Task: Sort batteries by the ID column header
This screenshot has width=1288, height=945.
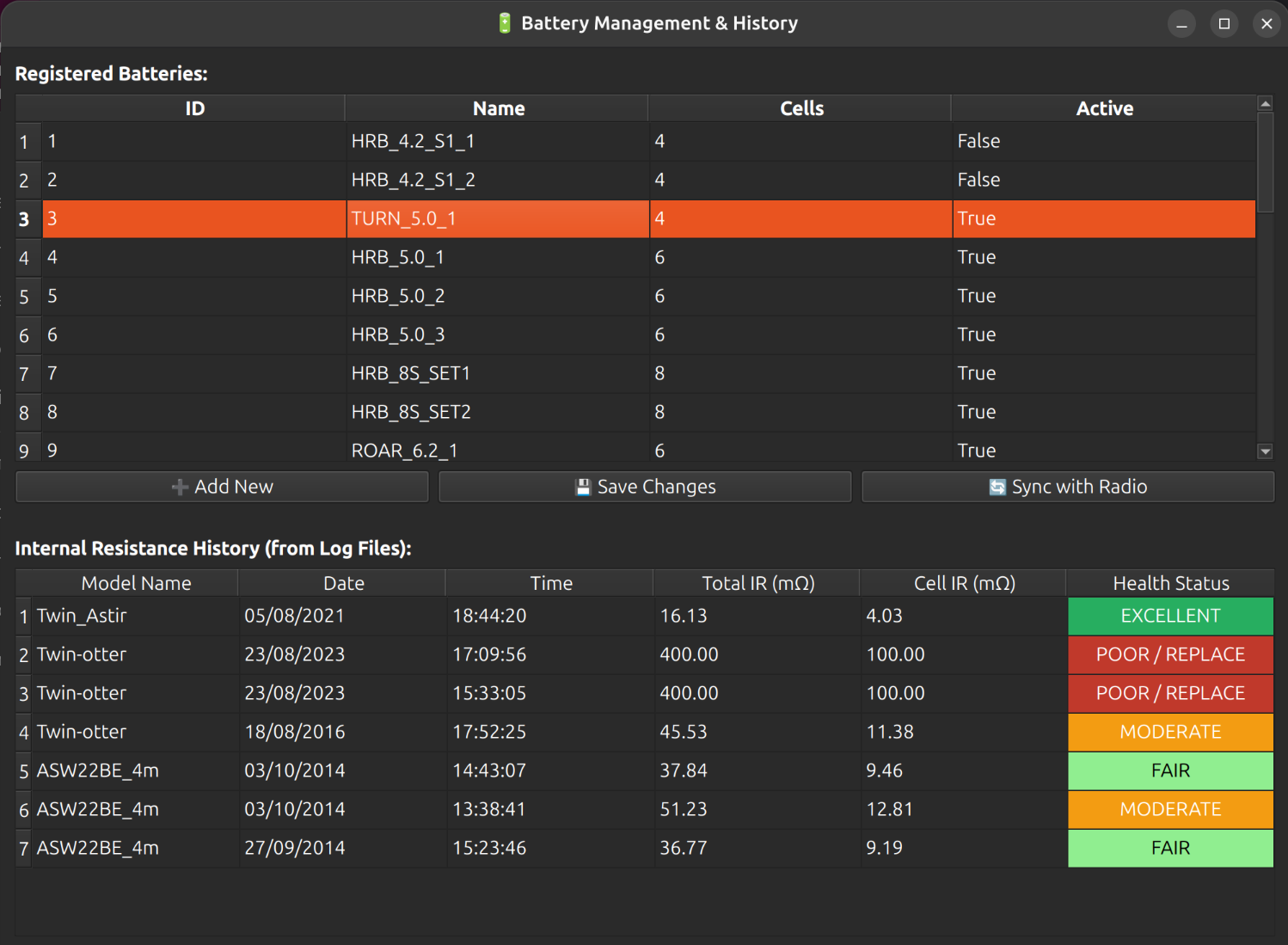Action: 194,108
